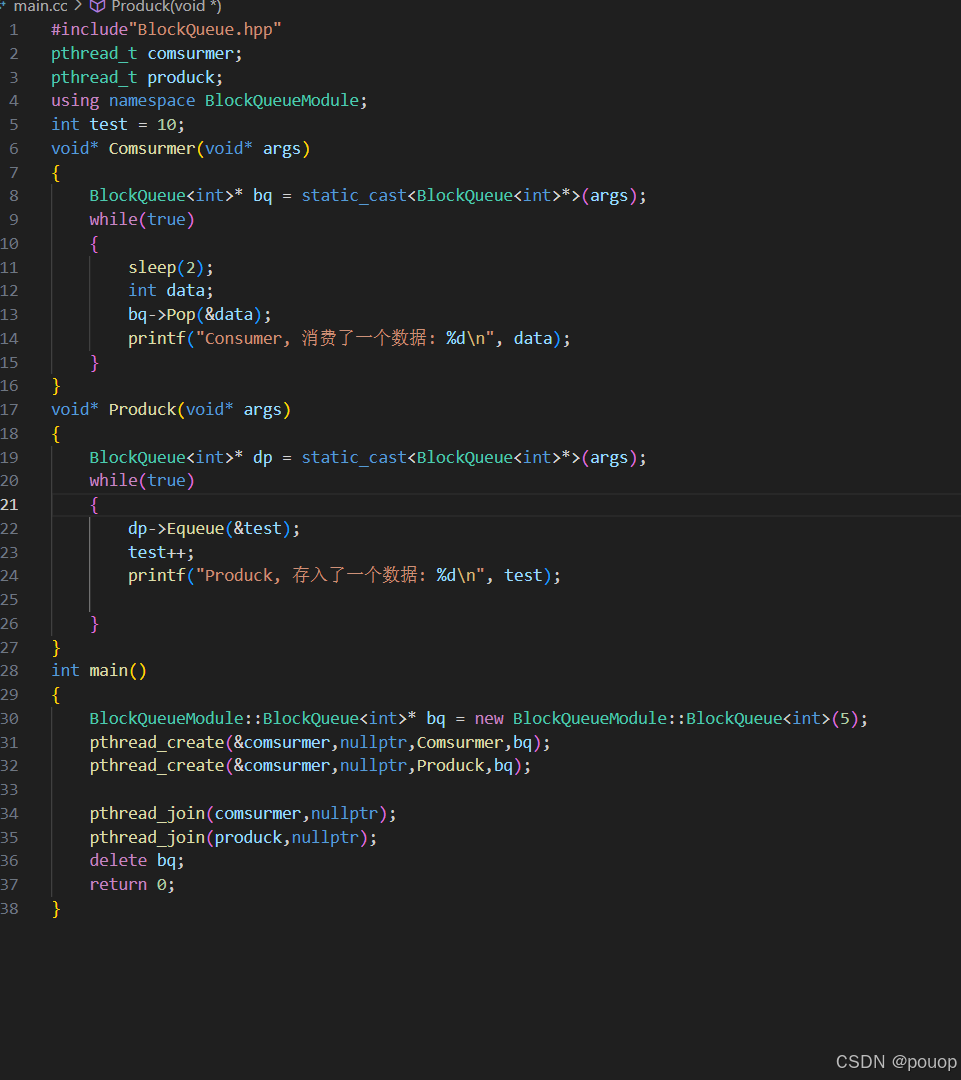This screenshot has height=1080, width=961.
Task: Click line number 21 in the gutter
Action: click(x=10, y=505)
